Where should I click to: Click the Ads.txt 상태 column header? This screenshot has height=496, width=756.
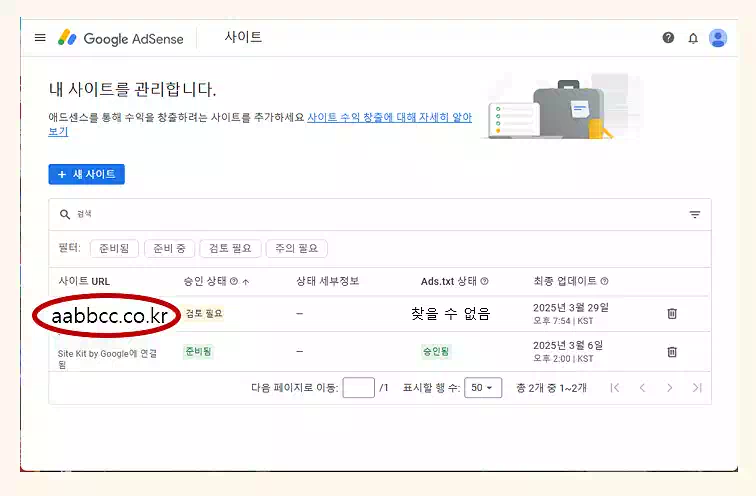coord(448,281)
